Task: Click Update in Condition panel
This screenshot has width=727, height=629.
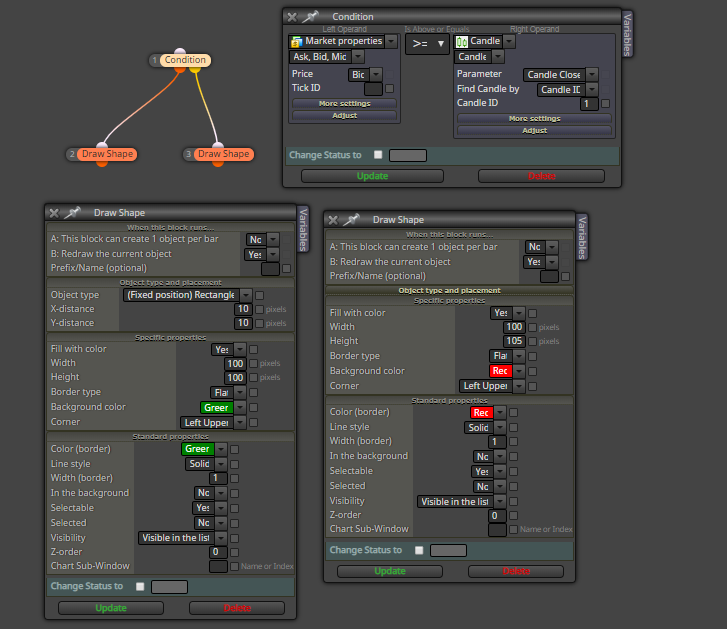Action: [x=372, y=176]
